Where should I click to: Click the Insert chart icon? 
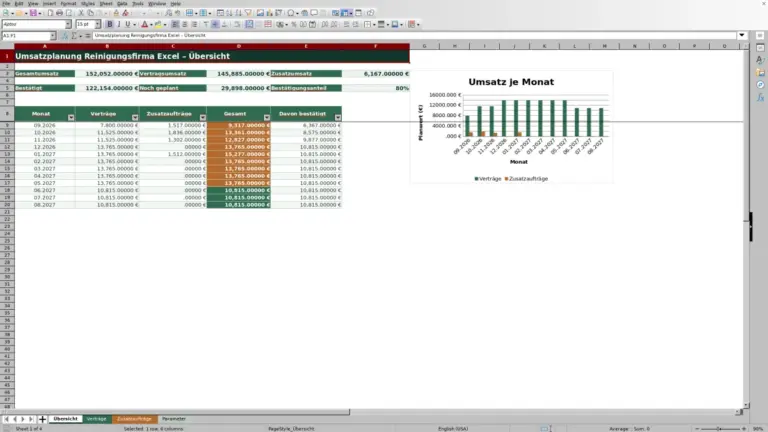[269, 13]
